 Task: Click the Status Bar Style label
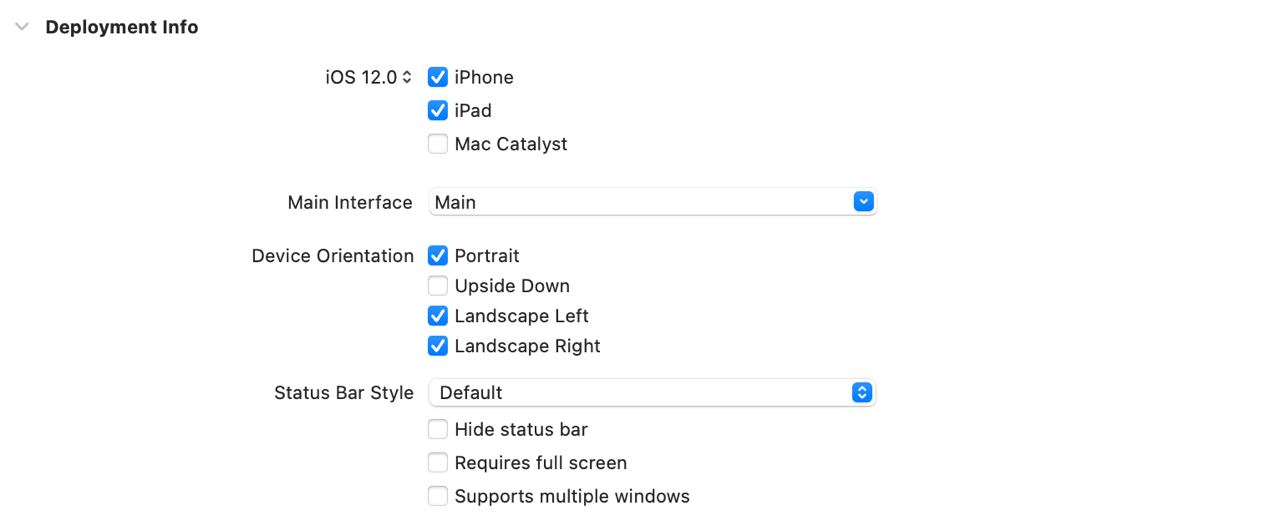pos(343,393)
